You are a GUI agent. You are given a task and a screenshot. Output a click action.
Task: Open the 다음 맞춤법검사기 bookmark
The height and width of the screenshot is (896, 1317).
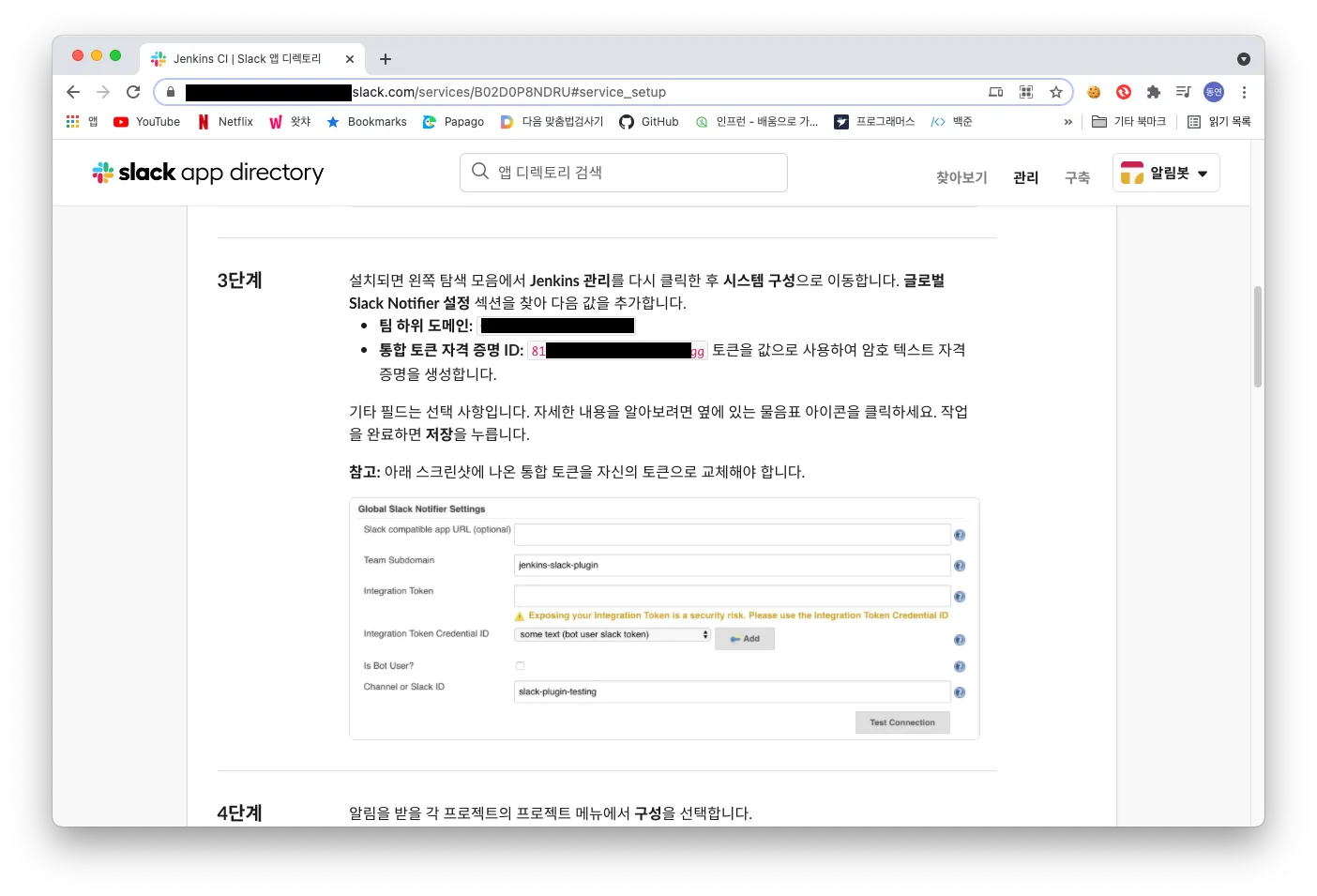552,122
